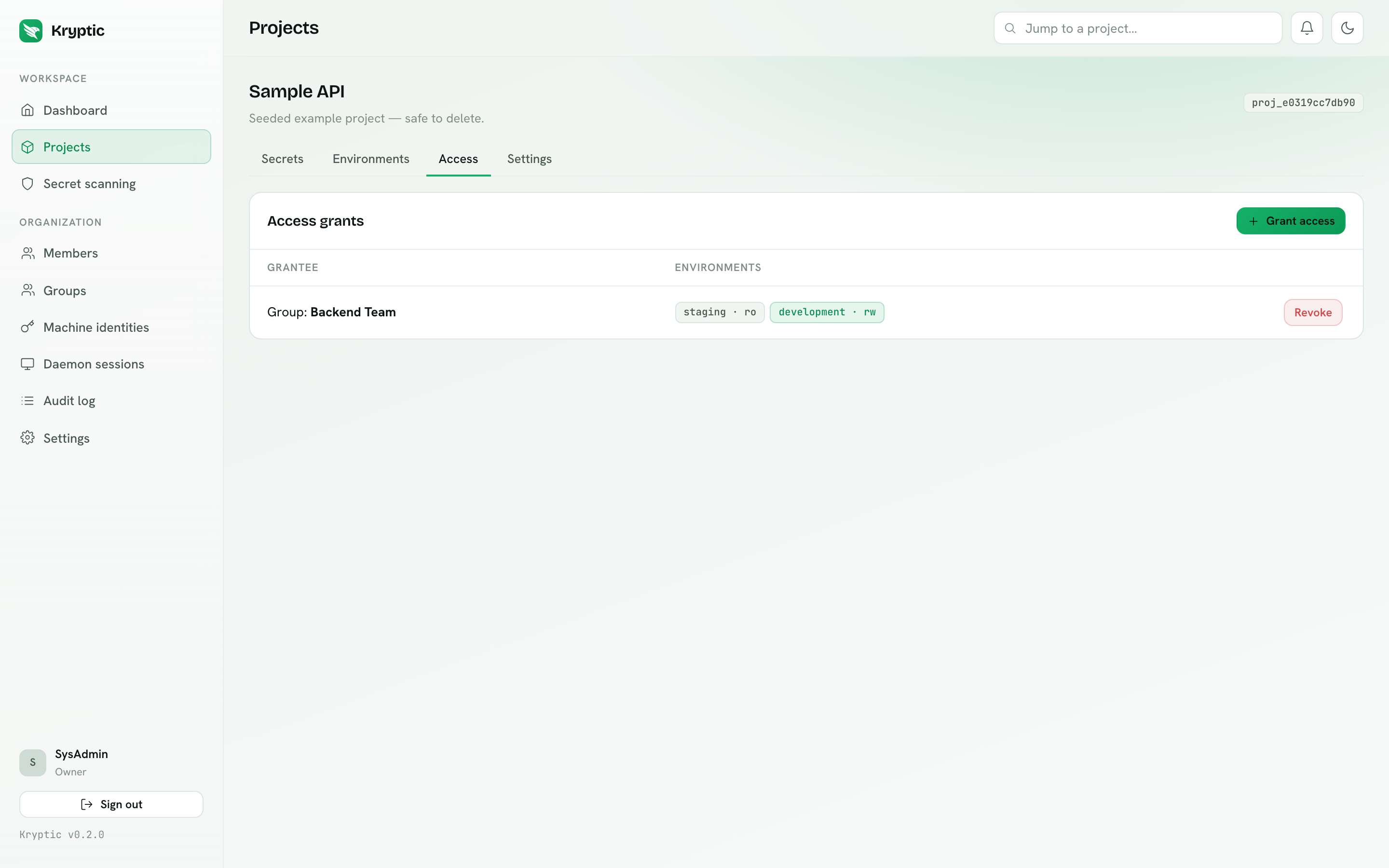
Task: Click the Sample API project title
Action: click(x=297, y=91)
